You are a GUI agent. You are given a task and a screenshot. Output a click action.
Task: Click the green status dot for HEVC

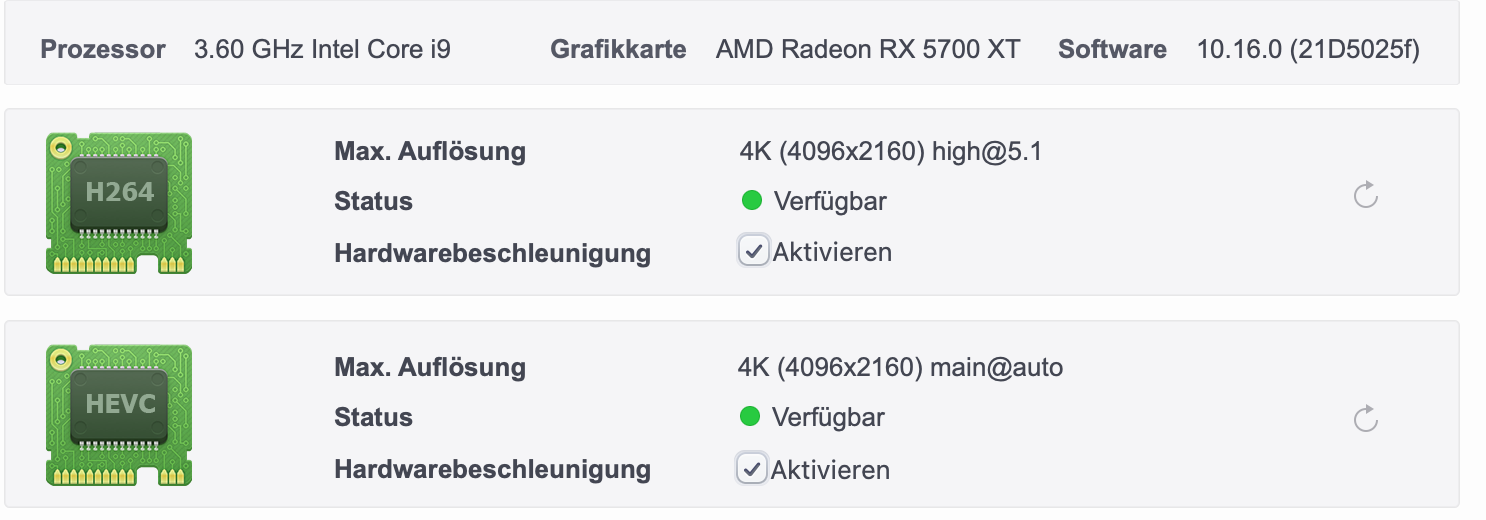click(x=750, y=416)
